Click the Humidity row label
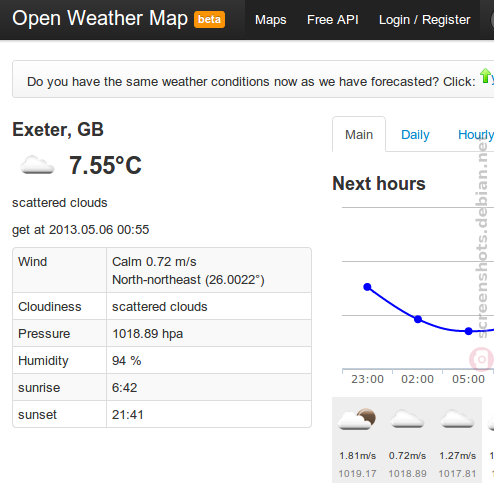Screen dimensions: 494x494 (x=43, y=361)
